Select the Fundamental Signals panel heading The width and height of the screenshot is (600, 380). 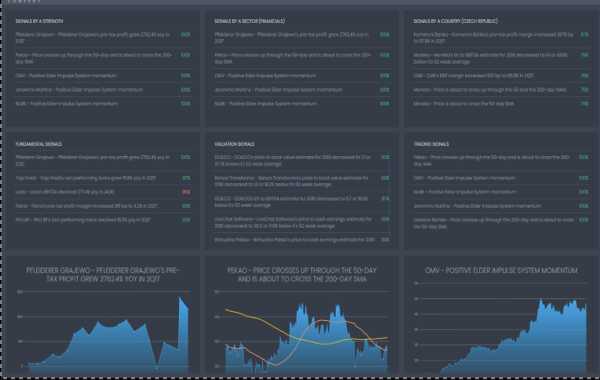38,144
